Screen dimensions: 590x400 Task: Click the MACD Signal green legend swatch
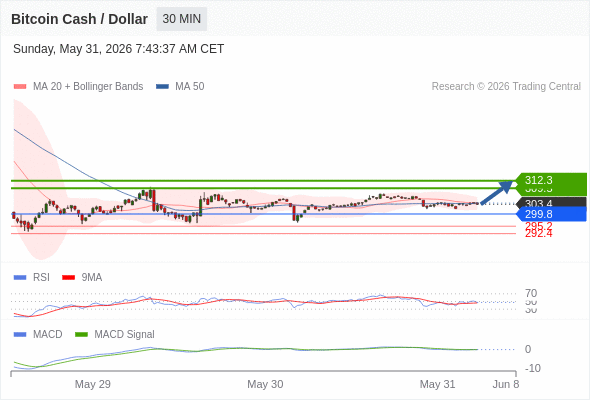[81, 335]
